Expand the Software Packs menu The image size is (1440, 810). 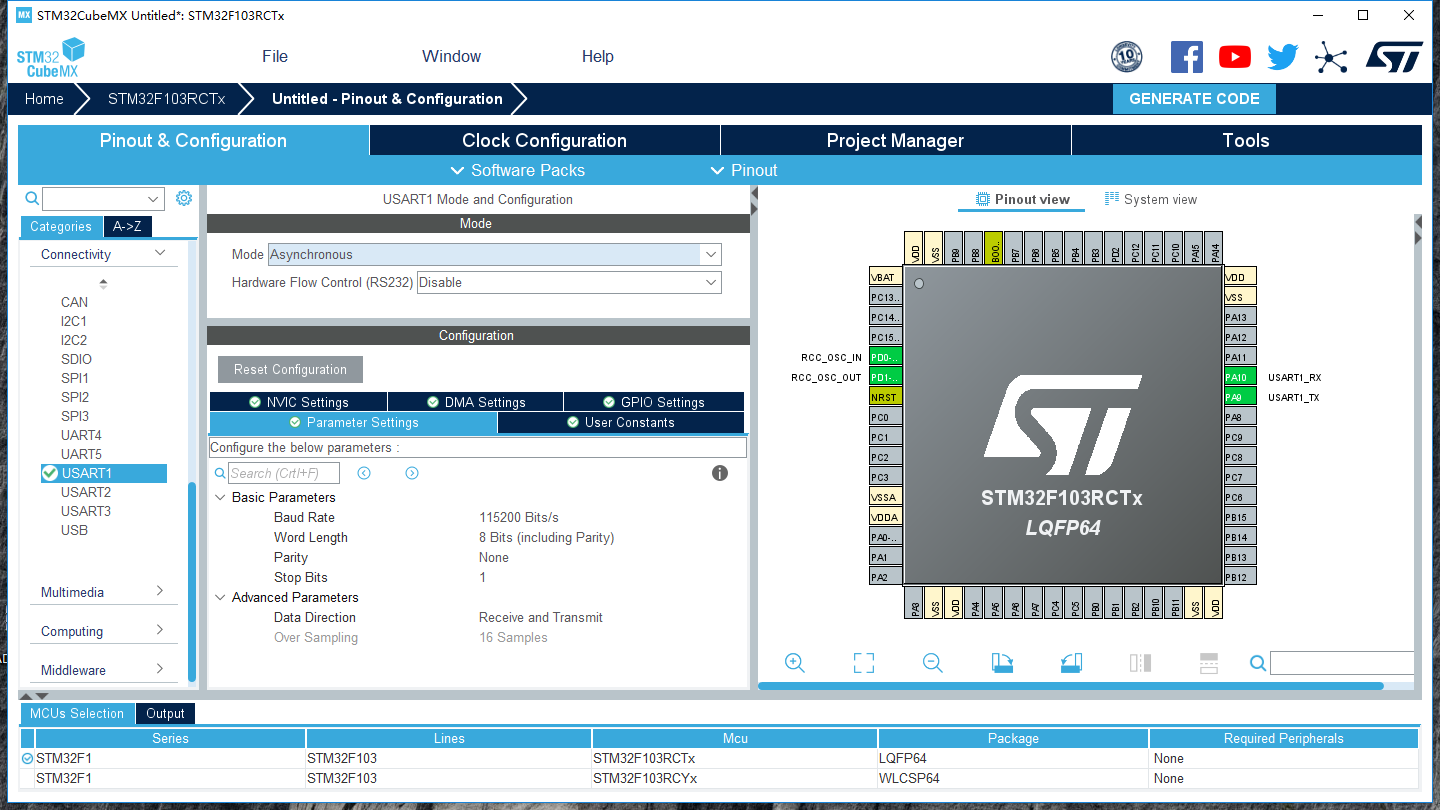(518, 170)
